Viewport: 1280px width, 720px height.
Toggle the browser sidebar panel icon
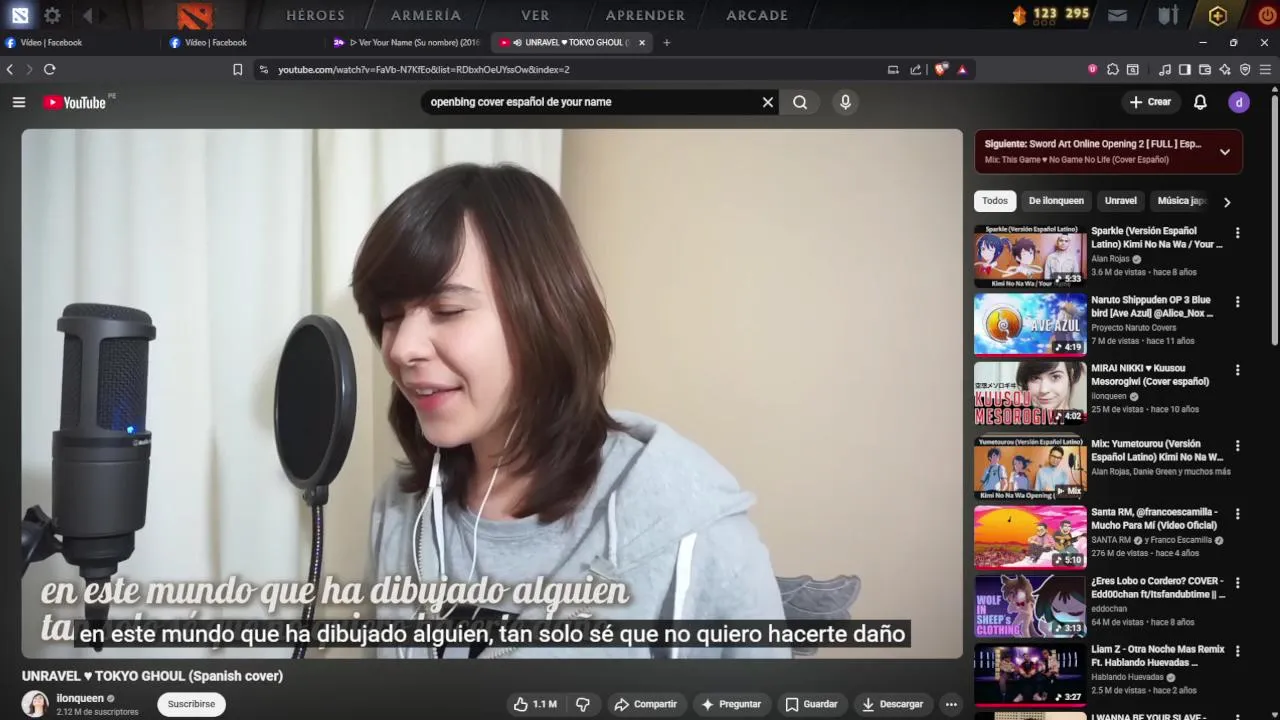[1184, 69]
